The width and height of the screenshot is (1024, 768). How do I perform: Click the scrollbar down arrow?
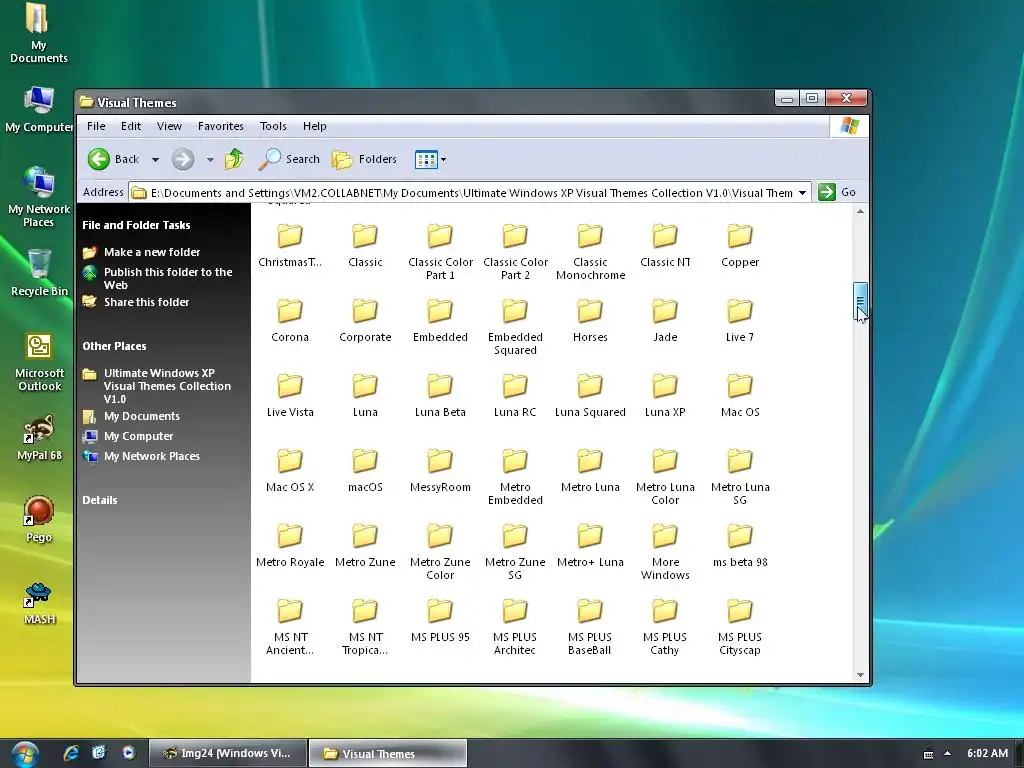point(860,675)
